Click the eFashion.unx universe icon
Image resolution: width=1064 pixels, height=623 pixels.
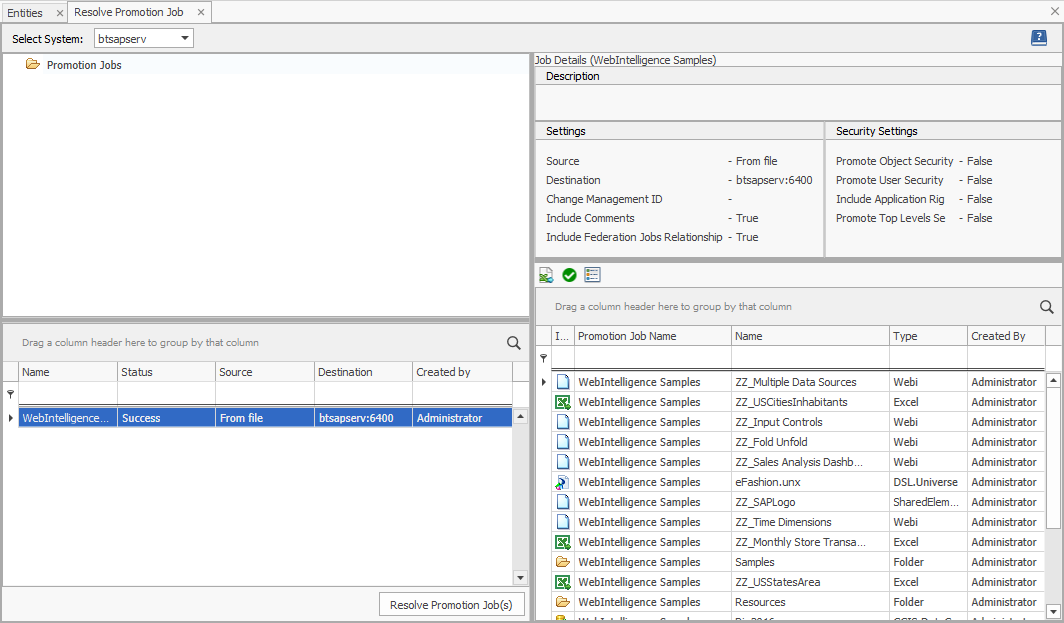tap(563, 482)
